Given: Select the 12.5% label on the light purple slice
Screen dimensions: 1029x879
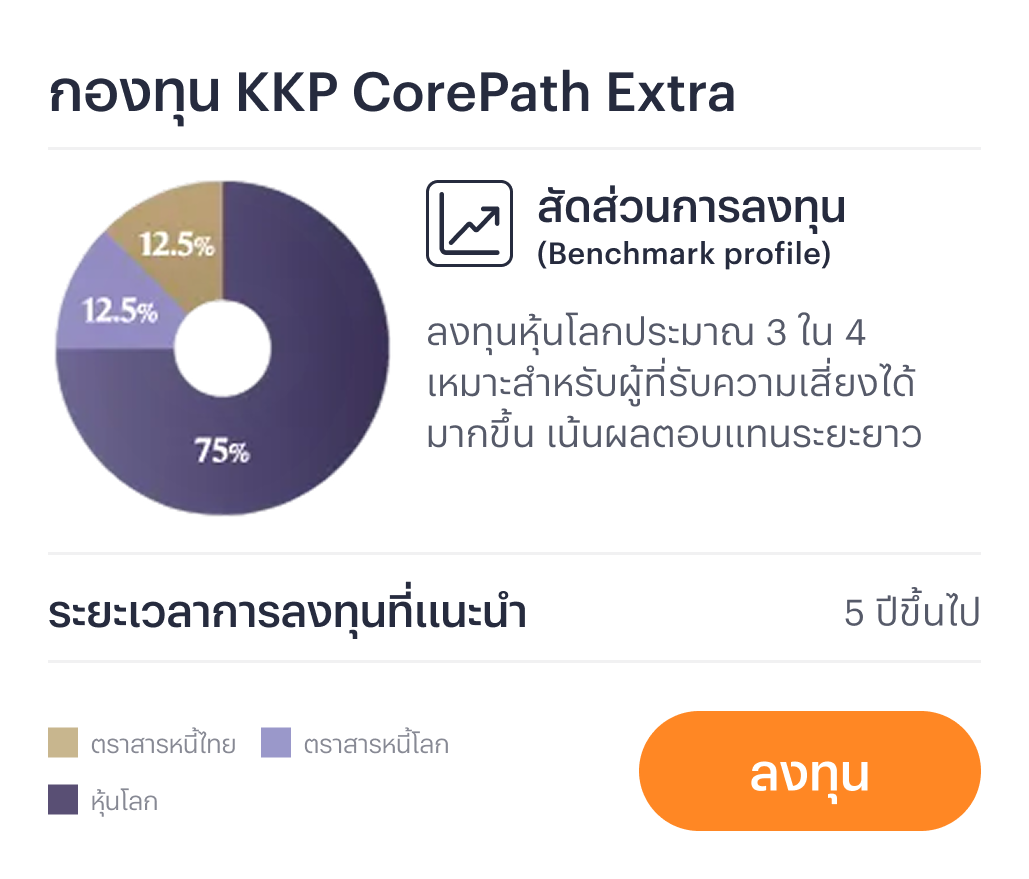Looking at the screenshot, I should pyautogui.click(x=119, y=312).
